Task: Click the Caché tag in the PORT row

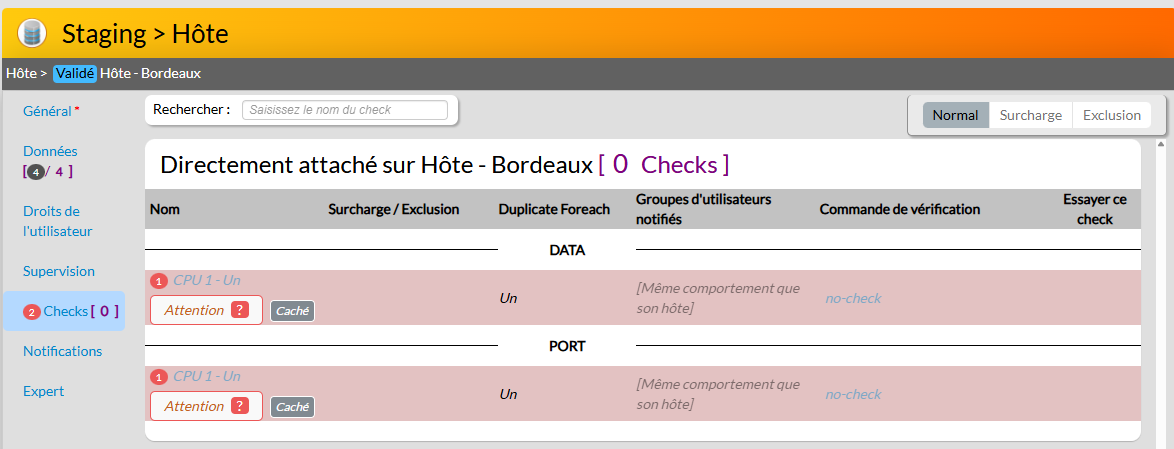Action: [x=292, y=407]
